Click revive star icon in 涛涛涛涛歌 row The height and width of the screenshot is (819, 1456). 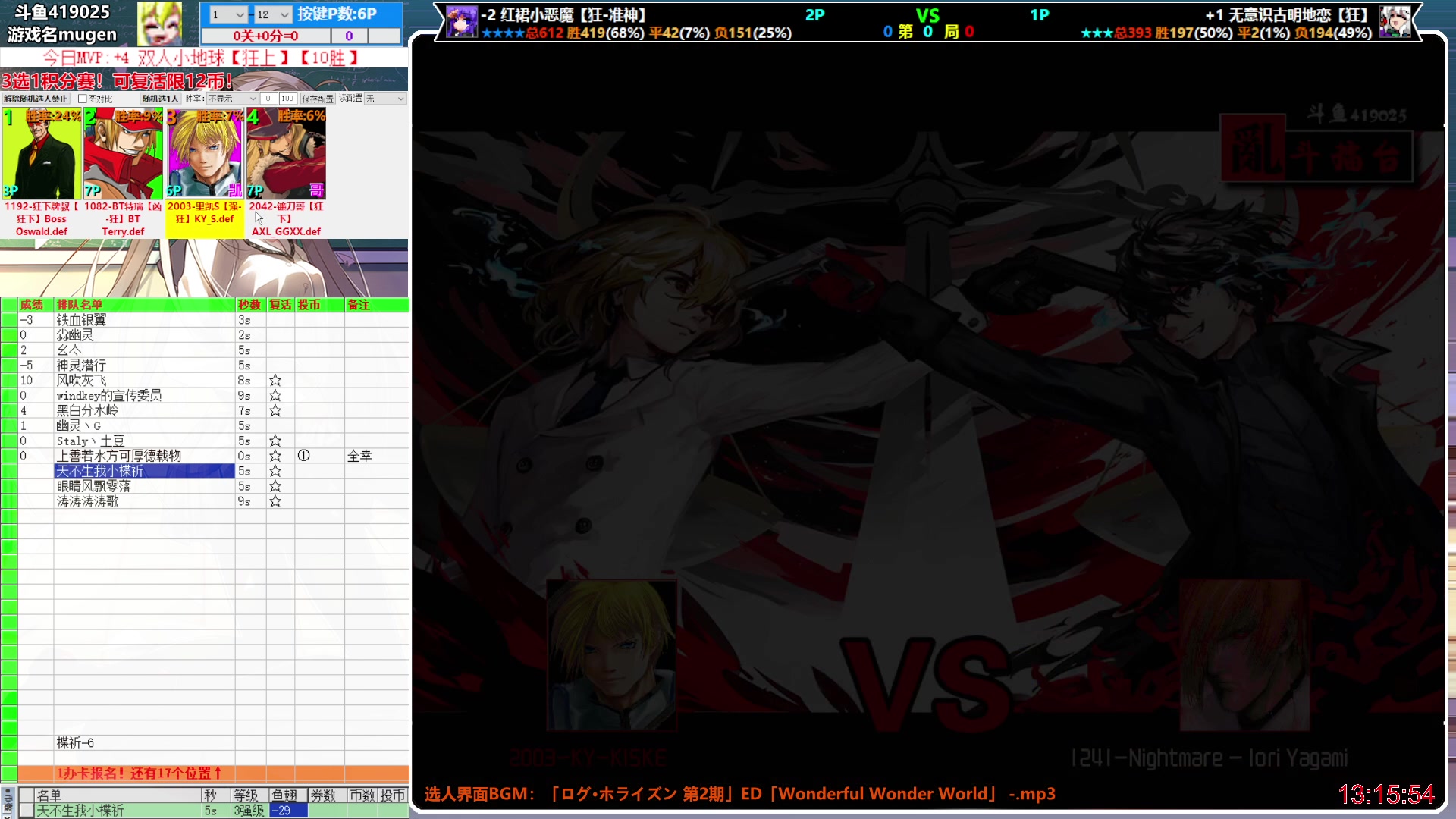pos(275,502)
